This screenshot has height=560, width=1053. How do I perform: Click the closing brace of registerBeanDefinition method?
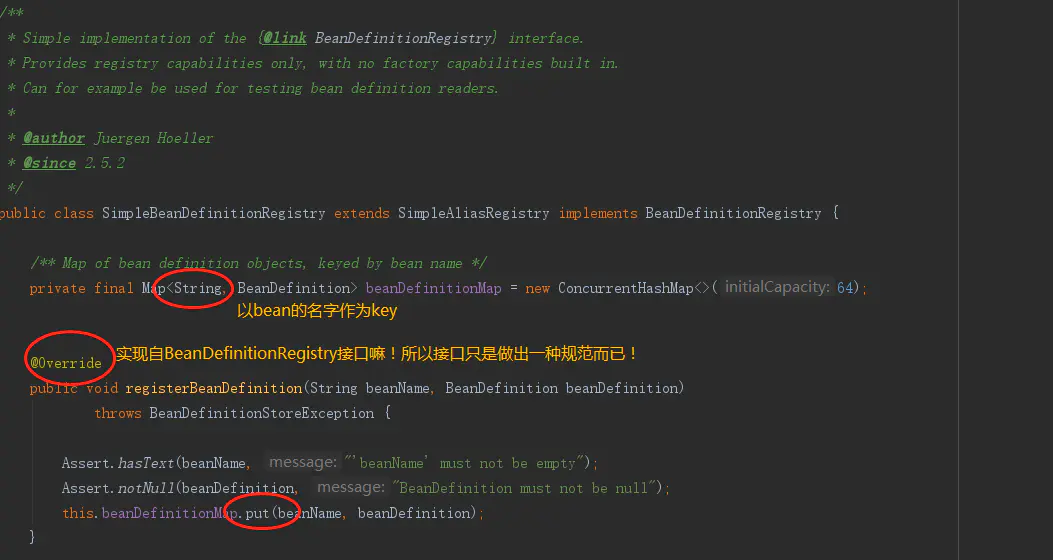(32, 536)
